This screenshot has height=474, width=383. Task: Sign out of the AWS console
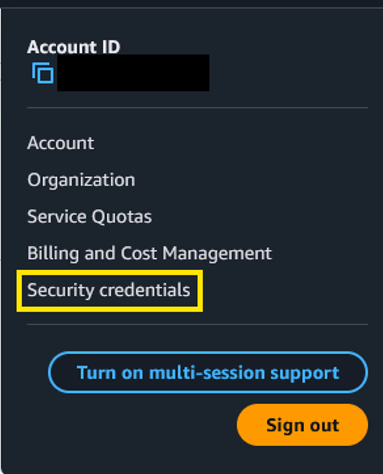tap(302, 425)
